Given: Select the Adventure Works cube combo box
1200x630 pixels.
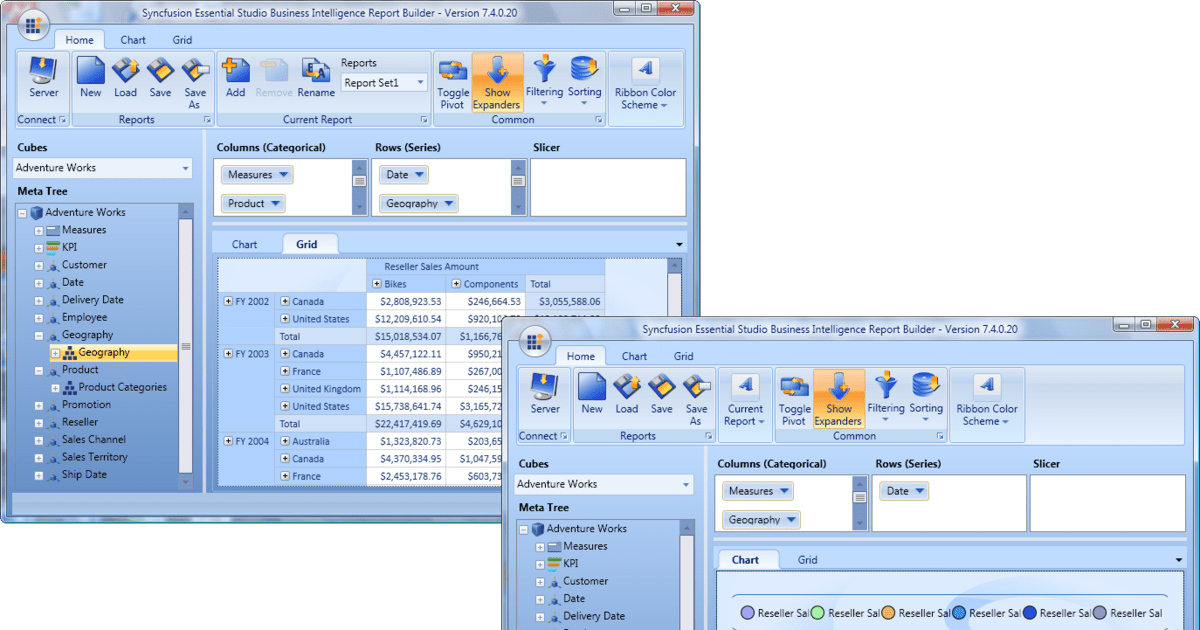Looking at the screenshot, I should click(x=102, y=167).
